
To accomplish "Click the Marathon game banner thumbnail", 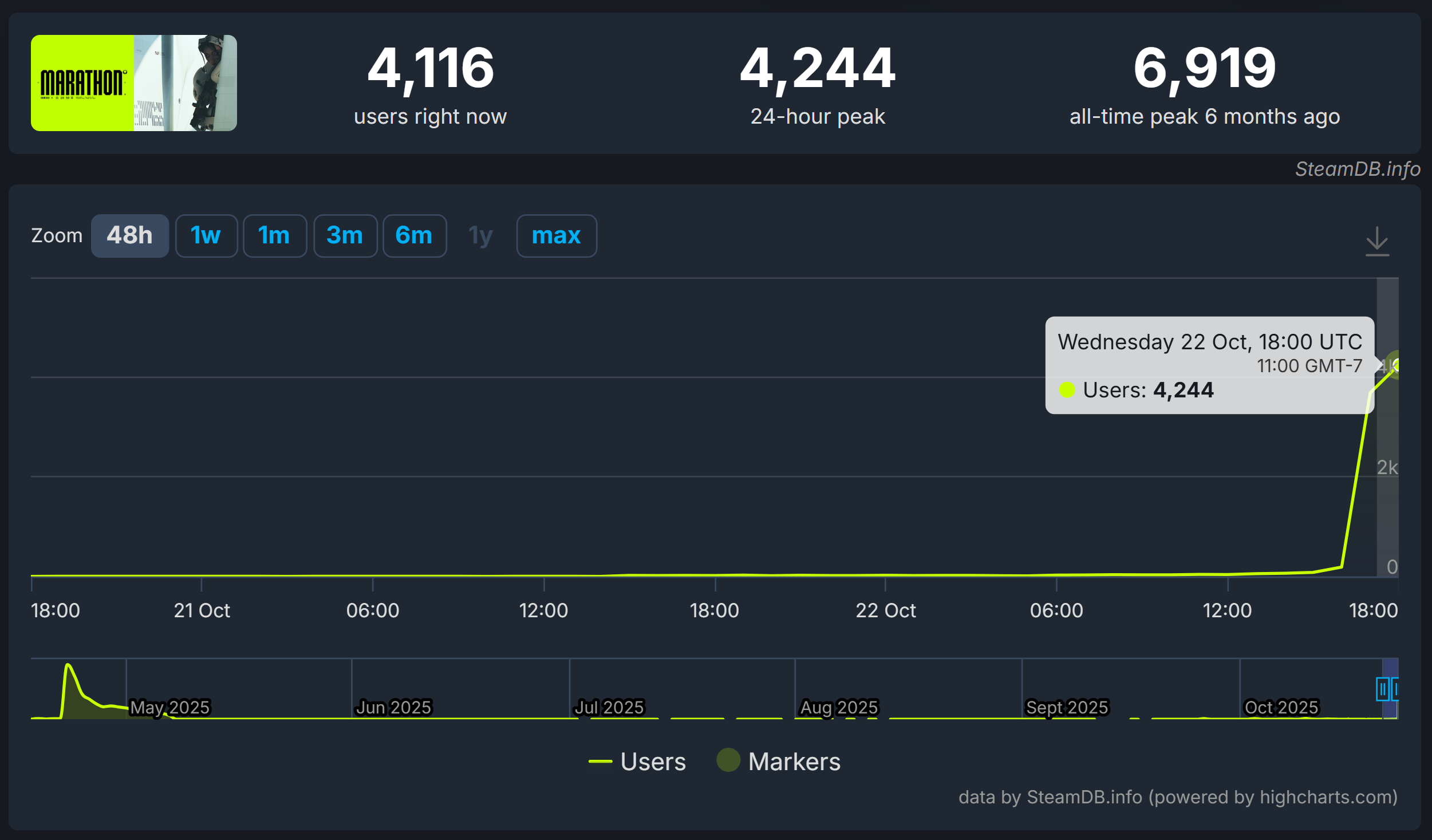I will coord(133,83).
